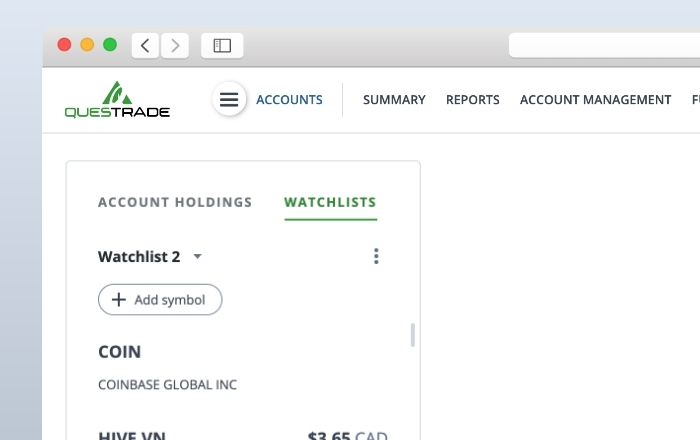Switch to the Account Holdings tab
700x440 pixels.
coord(175,202)
